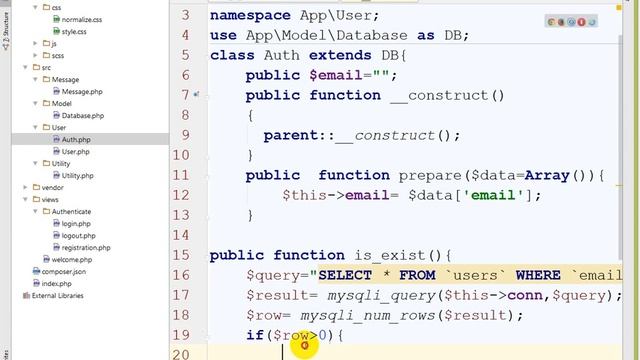Click 'mysqli_query' on line 17
The width and height of the screenshot is (640, 360).
(381, 295)
